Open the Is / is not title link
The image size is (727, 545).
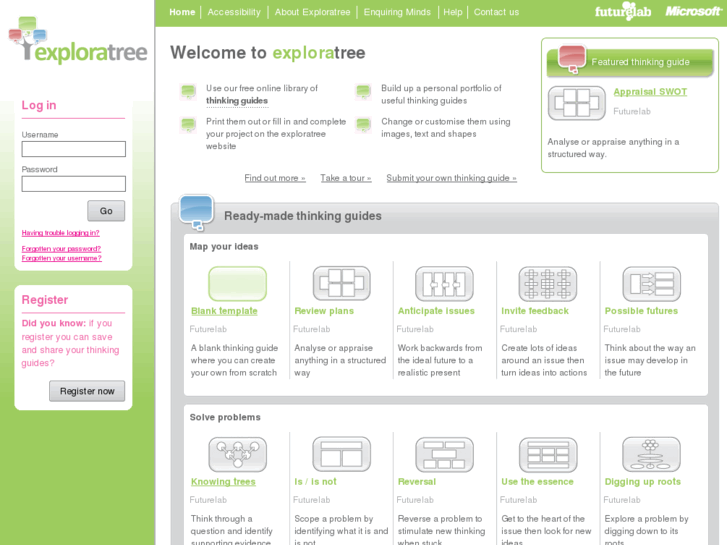[316, 482]
